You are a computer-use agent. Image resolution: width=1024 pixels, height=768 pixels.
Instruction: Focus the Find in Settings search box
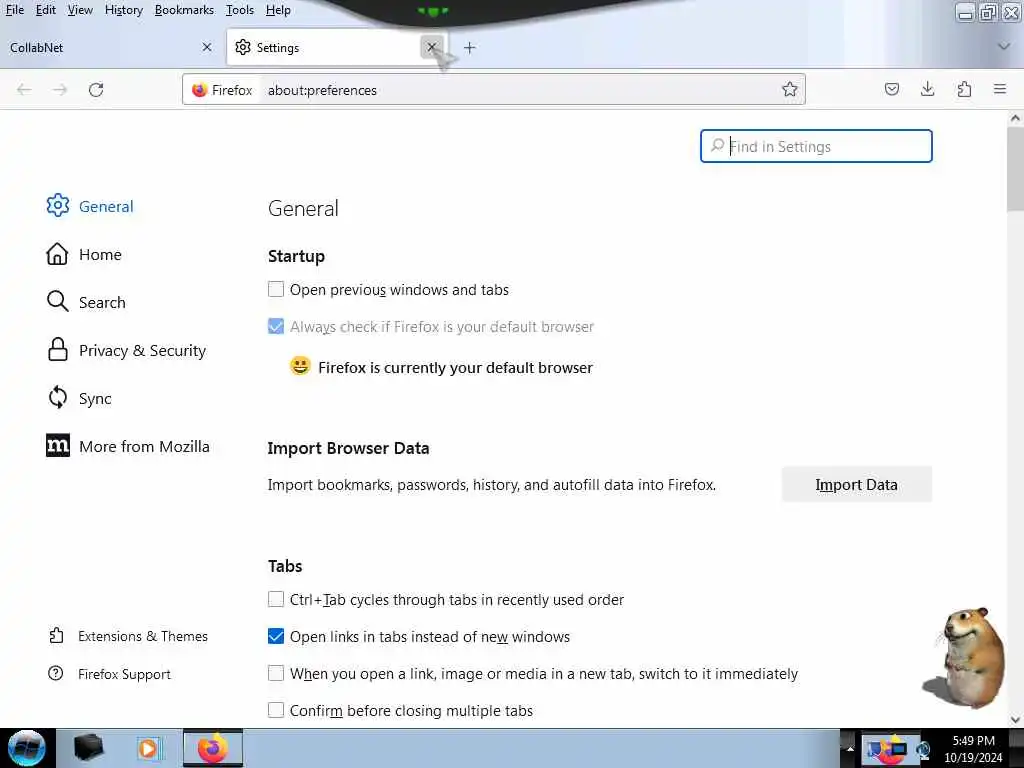point(816,146)
